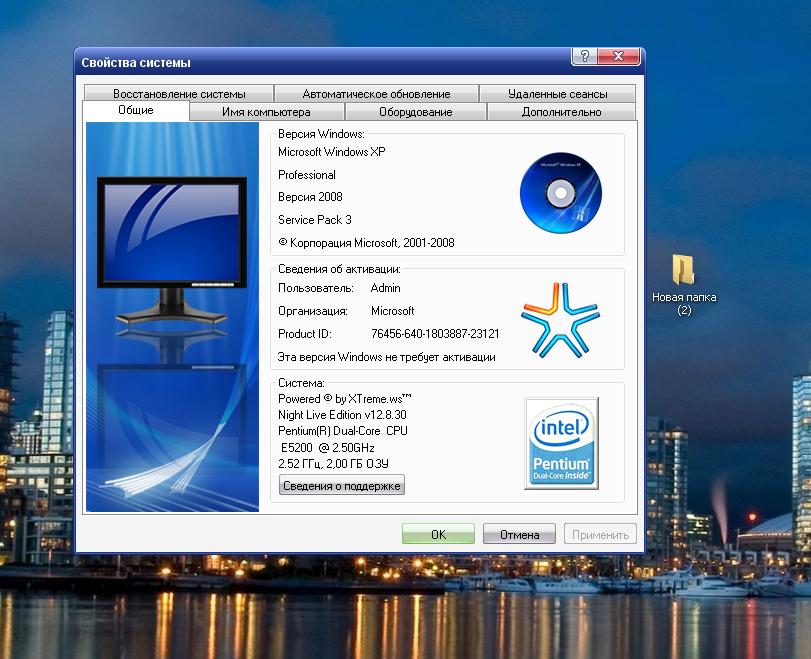Viewport: 811px width, 659px height.
Task: Click the Product ID number 76456-640-1803887-23121
Action: click(435, 334)
